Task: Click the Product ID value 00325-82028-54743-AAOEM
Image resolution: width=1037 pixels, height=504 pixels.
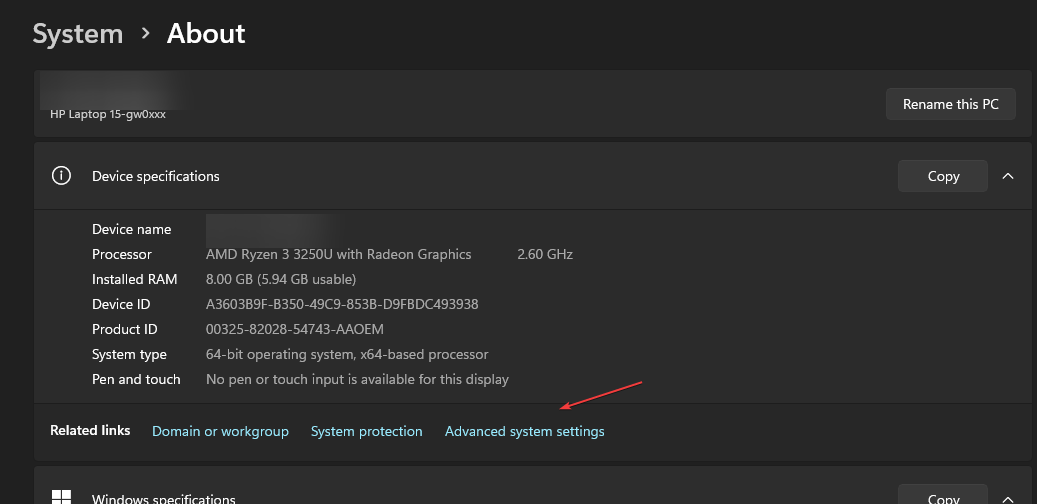Action: 294,329
